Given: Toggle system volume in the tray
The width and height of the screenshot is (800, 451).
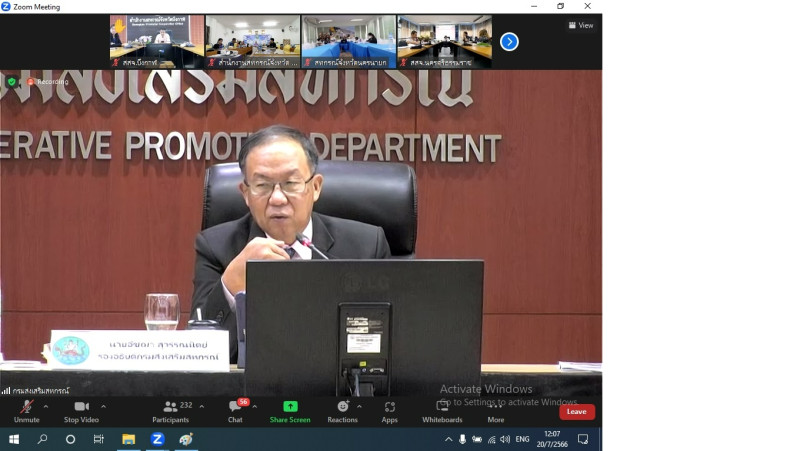Looking at the screenshot, I should coord(505,439).
